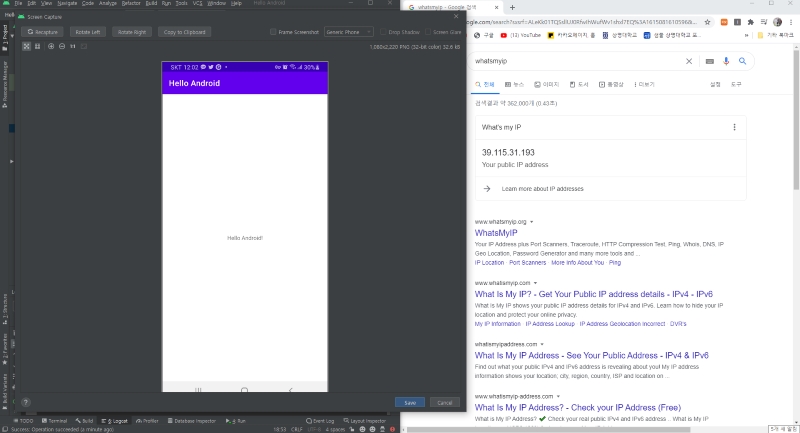800x433 pixels.
Task: Open the Favorites side panel tab
Action: (x=5, y=349)
